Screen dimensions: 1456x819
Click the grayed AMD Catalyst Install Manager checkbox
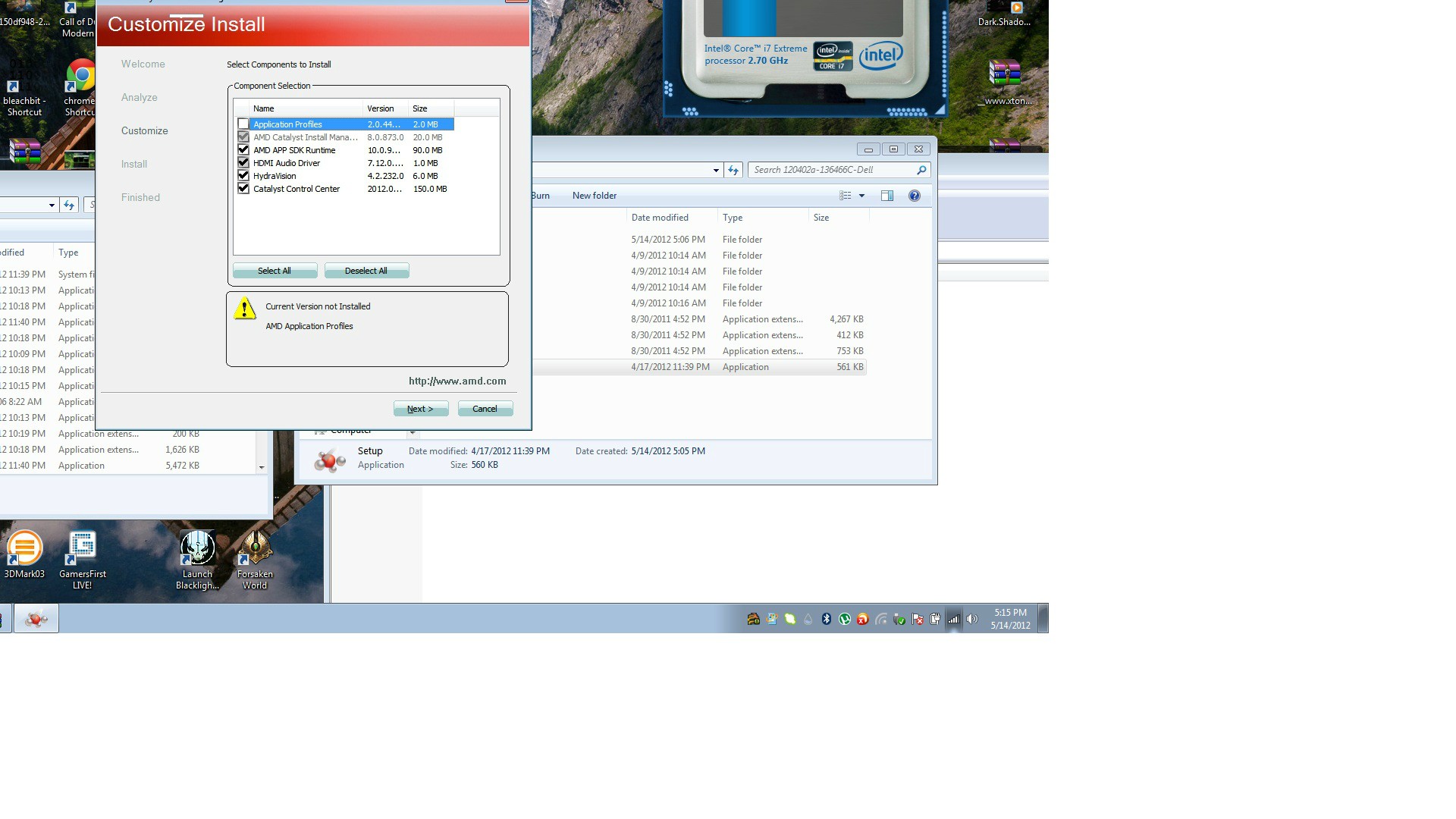[243, 137]
